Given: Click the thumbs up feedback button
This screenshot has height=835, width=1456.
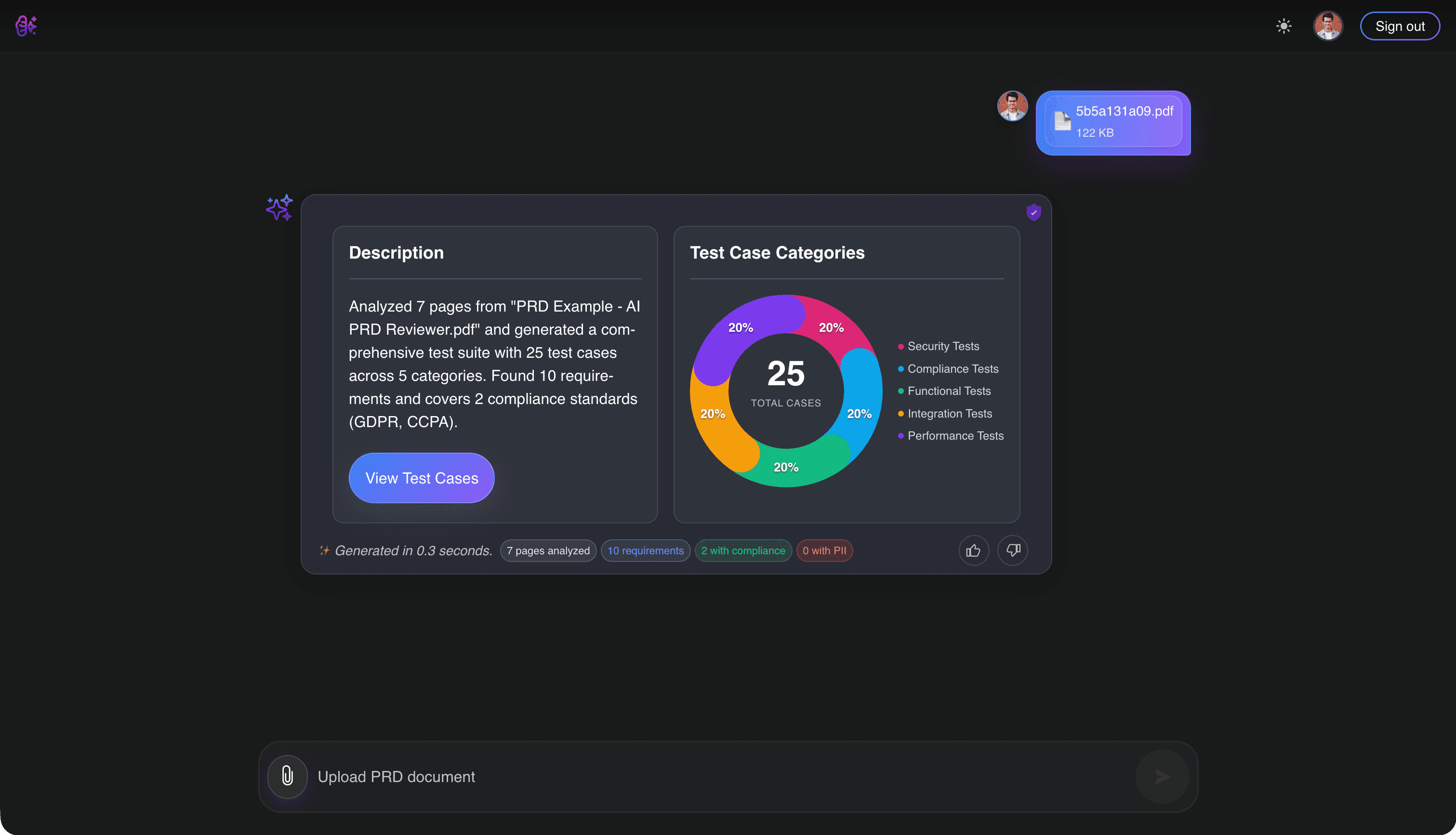Looking at the screenshot, I should pyautogui.click(x=974, y=550).
